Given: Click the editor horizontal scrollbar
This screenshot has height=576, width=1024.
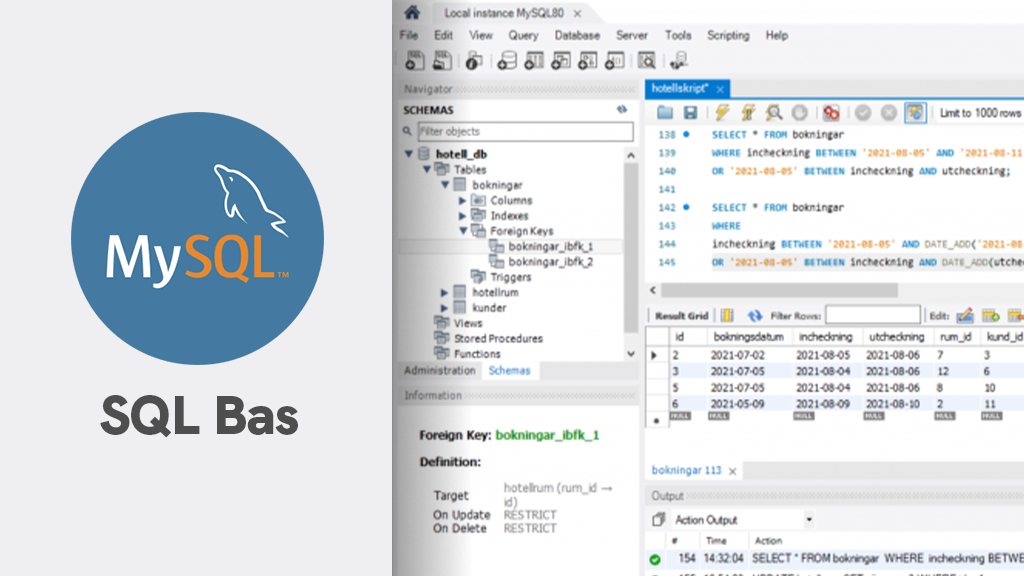Looking at the screenshot, I should pos(778,290).
